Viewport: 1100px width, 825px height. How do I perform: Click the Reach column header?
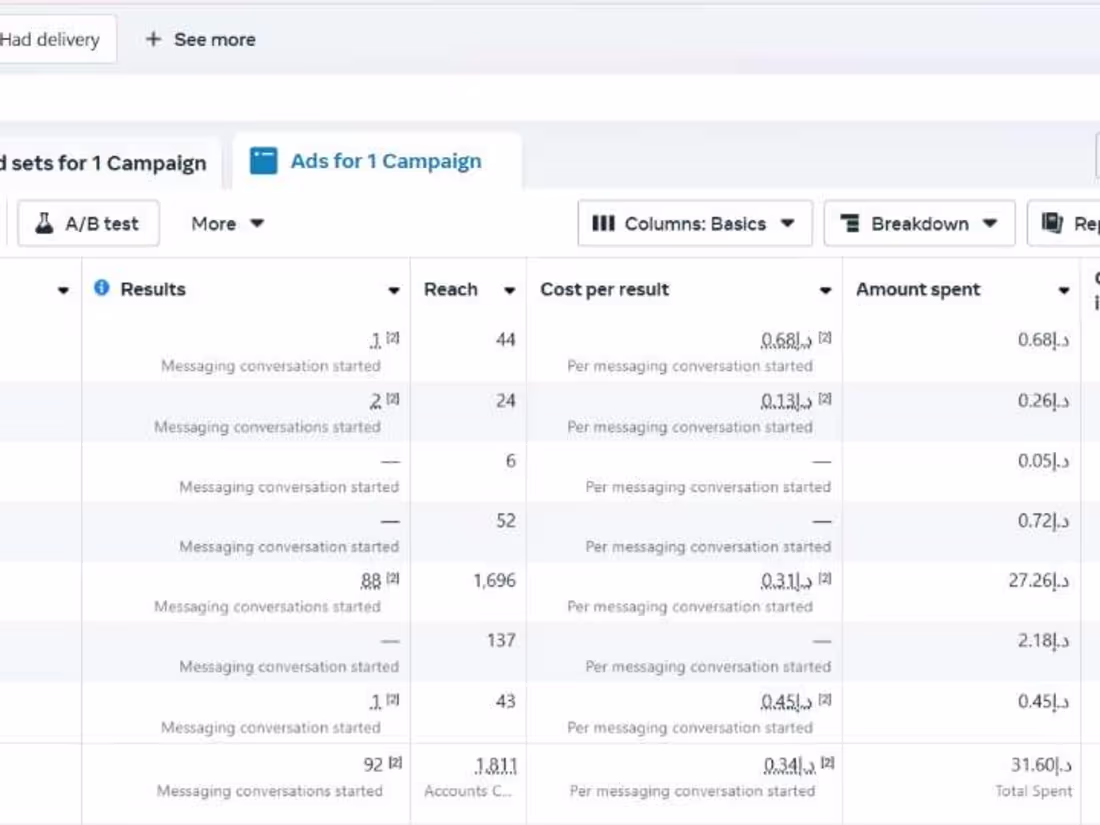[x=450, y=289]
